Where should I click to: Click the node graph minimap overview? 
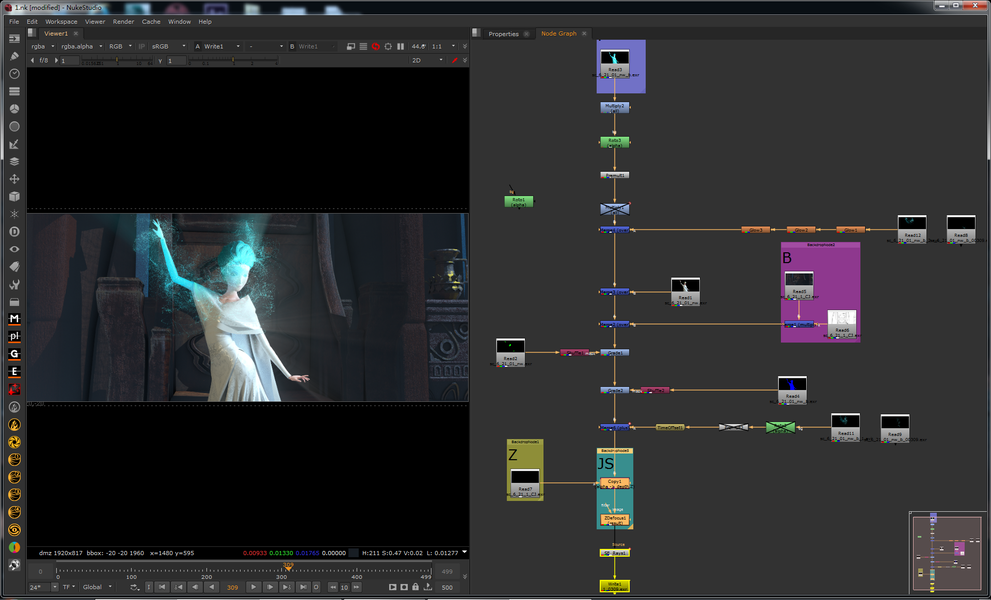[948, 554]
